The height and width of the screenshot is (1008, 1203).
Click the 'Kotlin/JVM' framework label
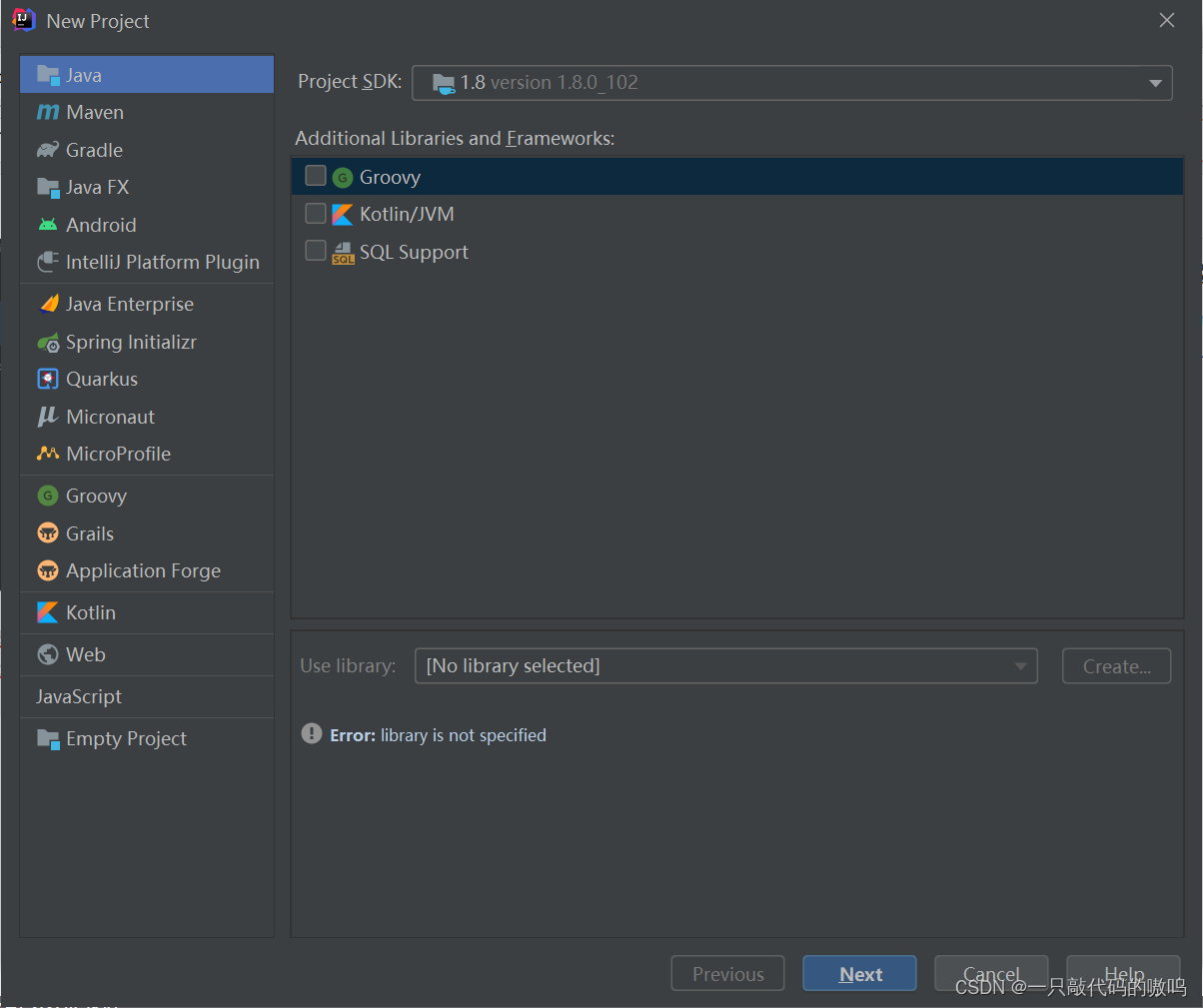pos(407,214)
